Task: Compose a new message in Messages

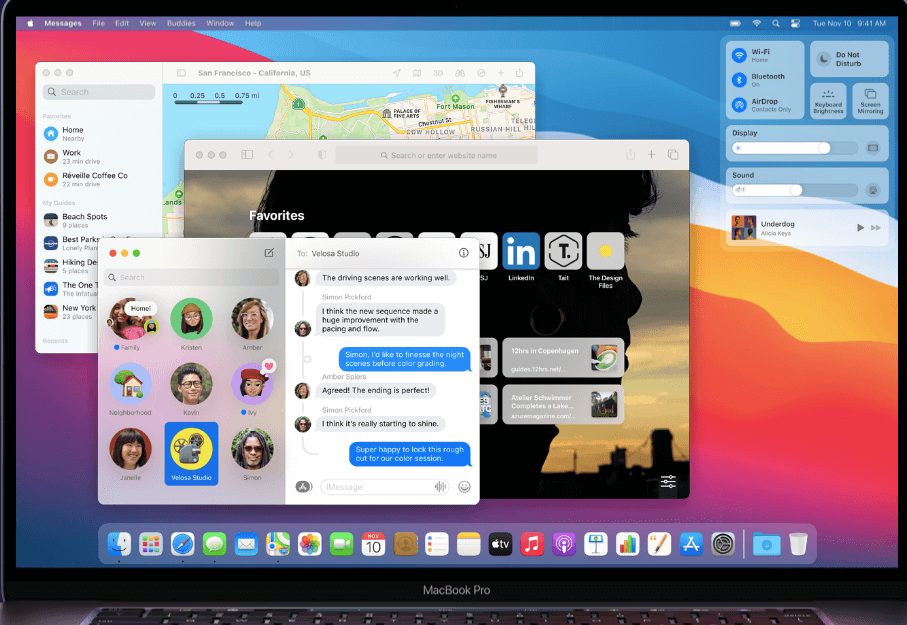Action: coord(269,253)
